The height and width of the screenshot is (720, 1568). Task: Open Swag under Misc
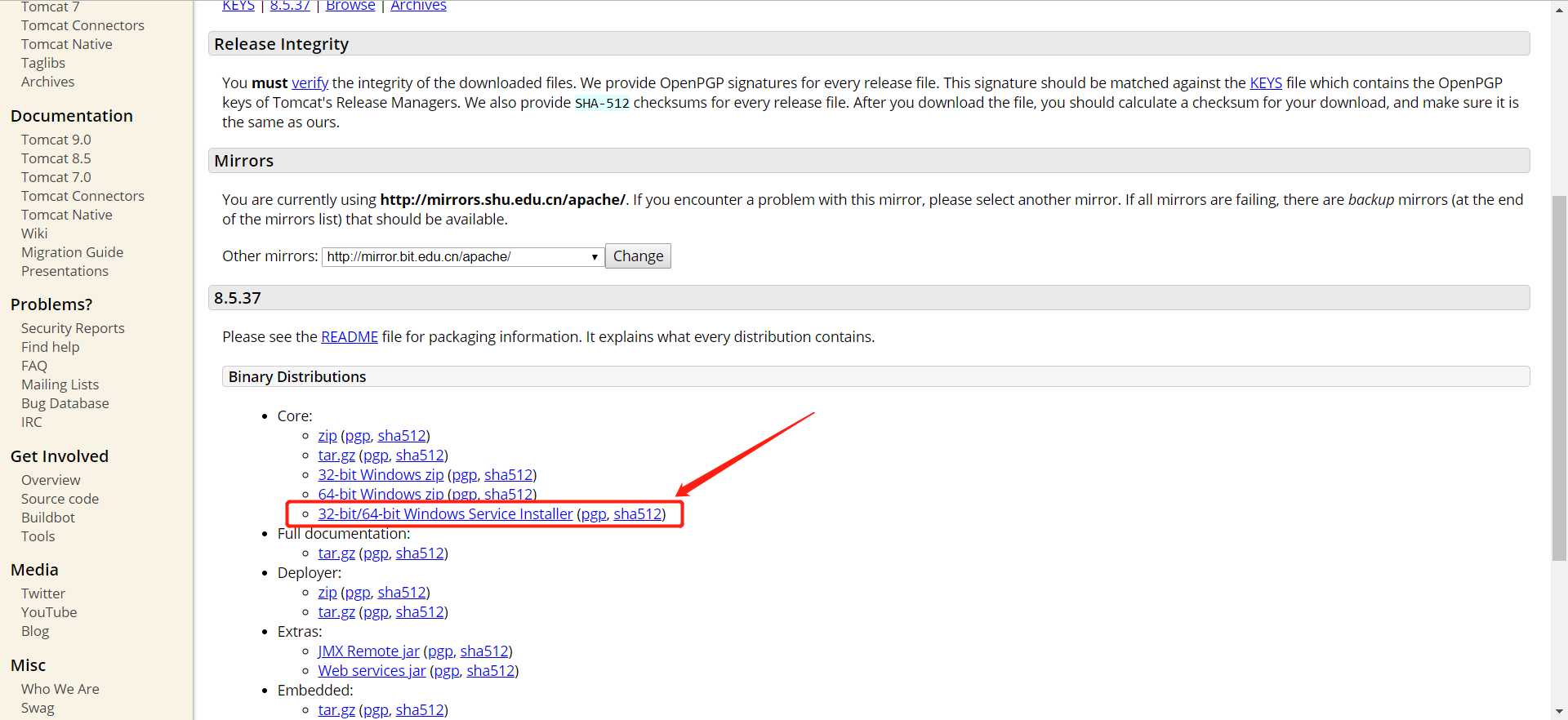(38, 708)
